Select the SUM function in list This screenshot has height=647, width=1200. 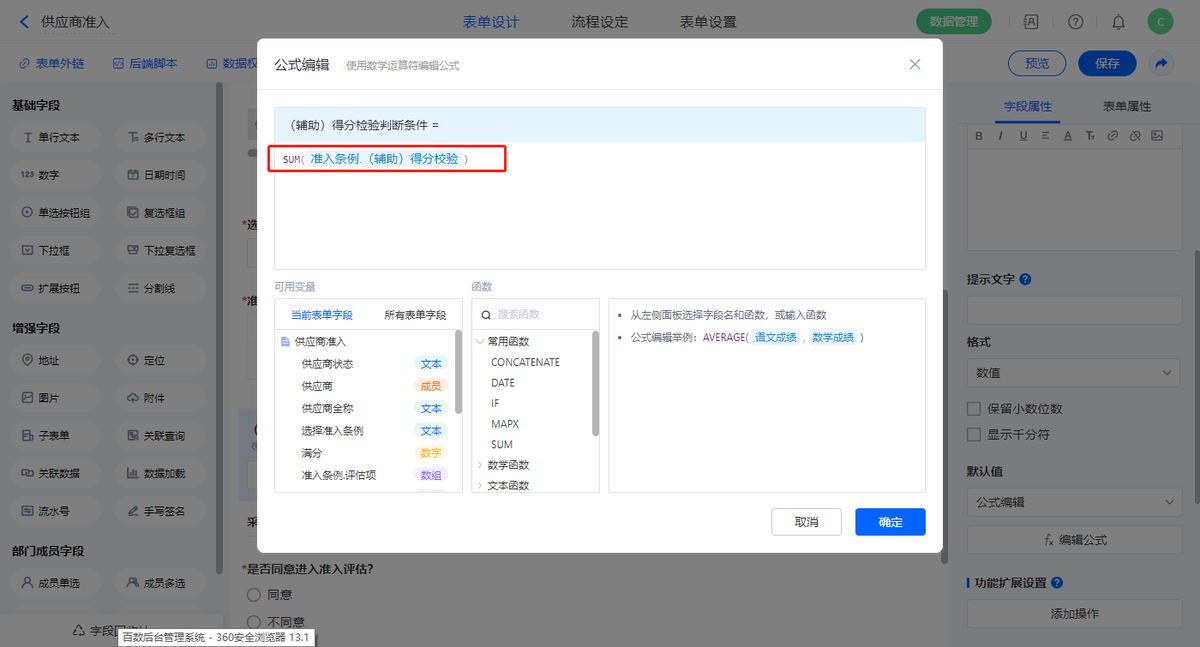[x=501, y=444]
